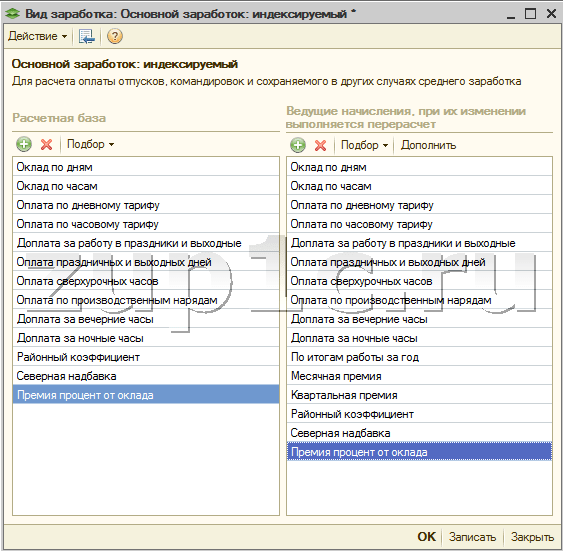Click the Дополнить button

coord(428,145)
